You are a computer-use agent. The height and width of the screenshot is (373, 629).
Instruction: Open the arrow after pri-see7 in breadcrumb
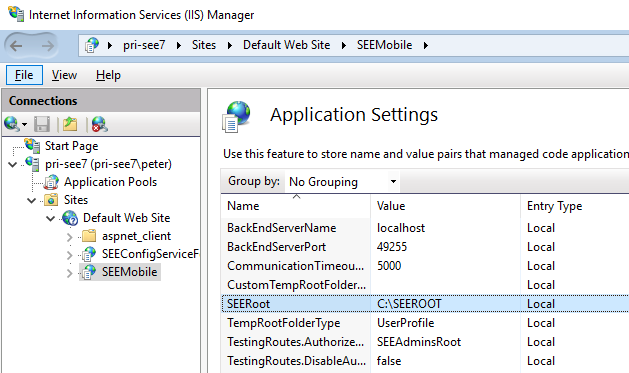point(179,45)
